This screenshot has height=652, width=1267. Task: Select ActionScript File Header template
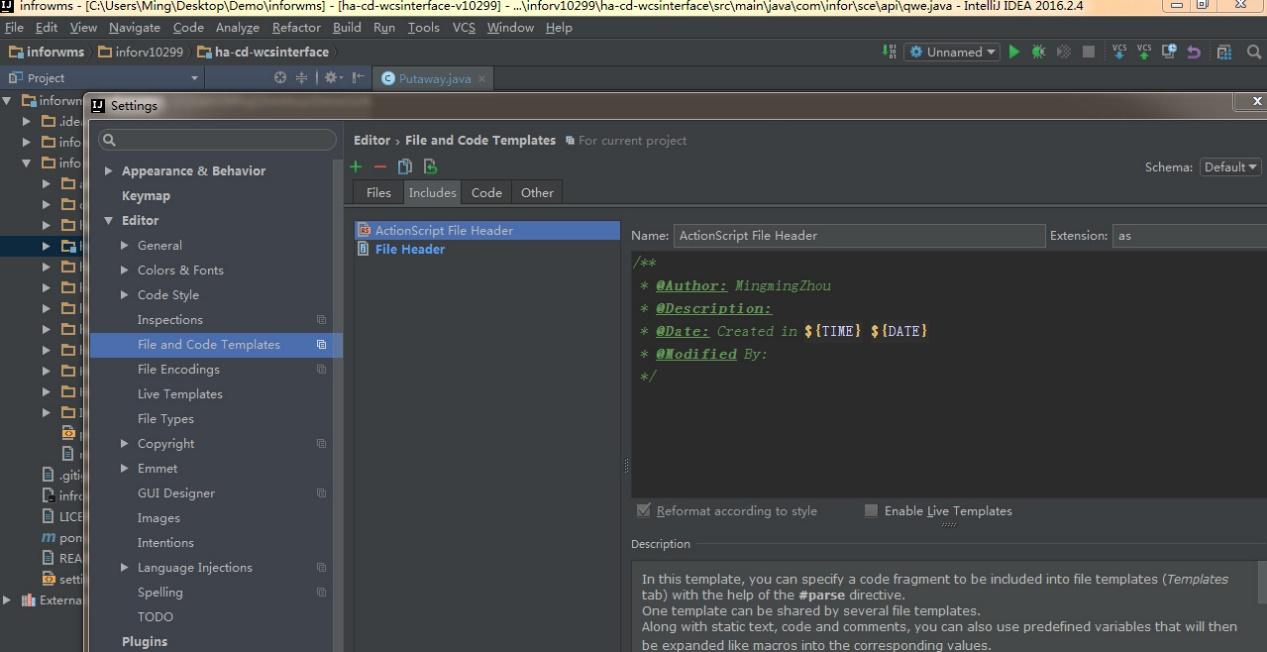pyautogui.click(x=487, y=230)
